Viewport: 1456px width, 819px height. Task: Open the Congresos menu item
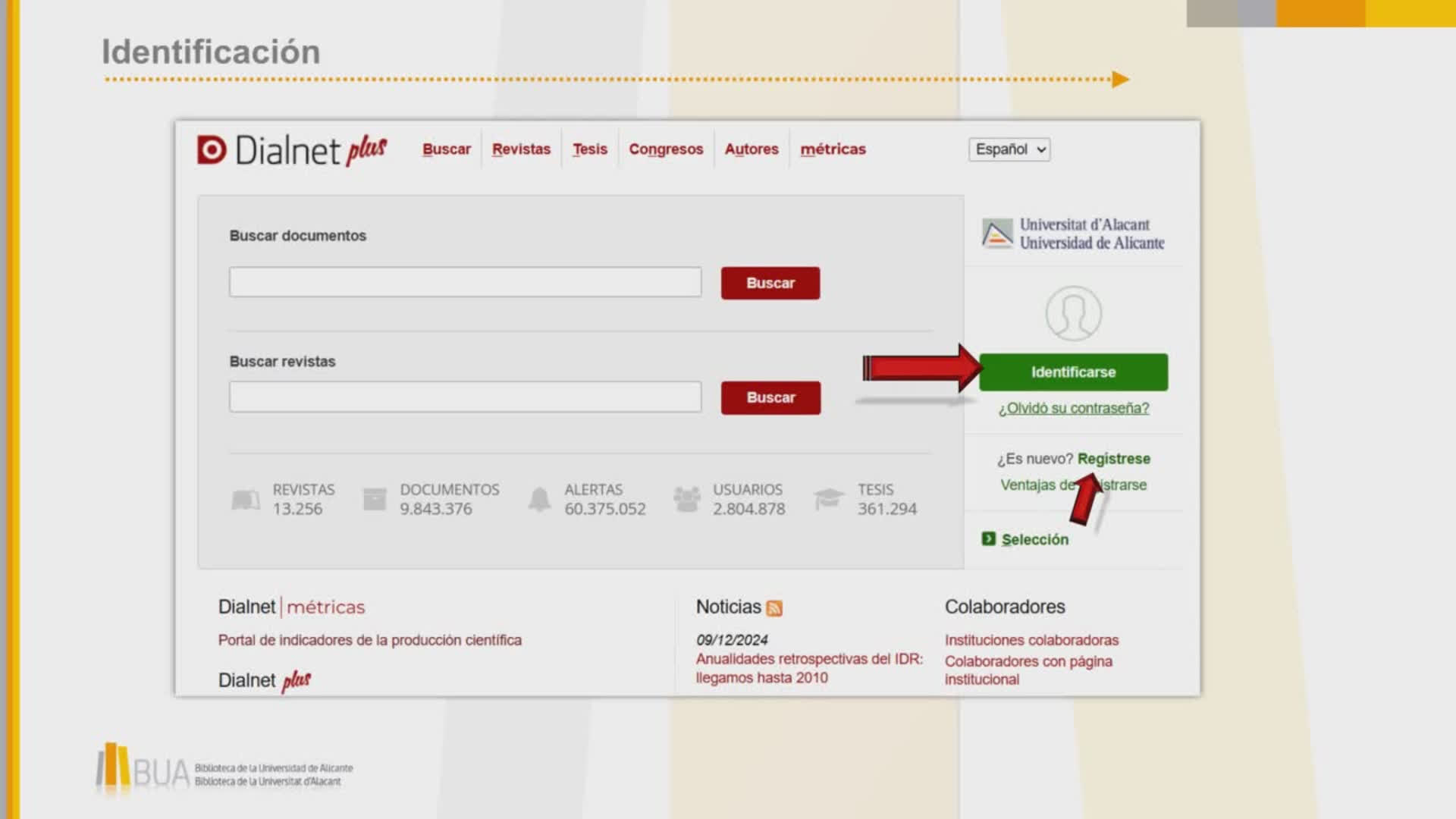coord(666,149)
